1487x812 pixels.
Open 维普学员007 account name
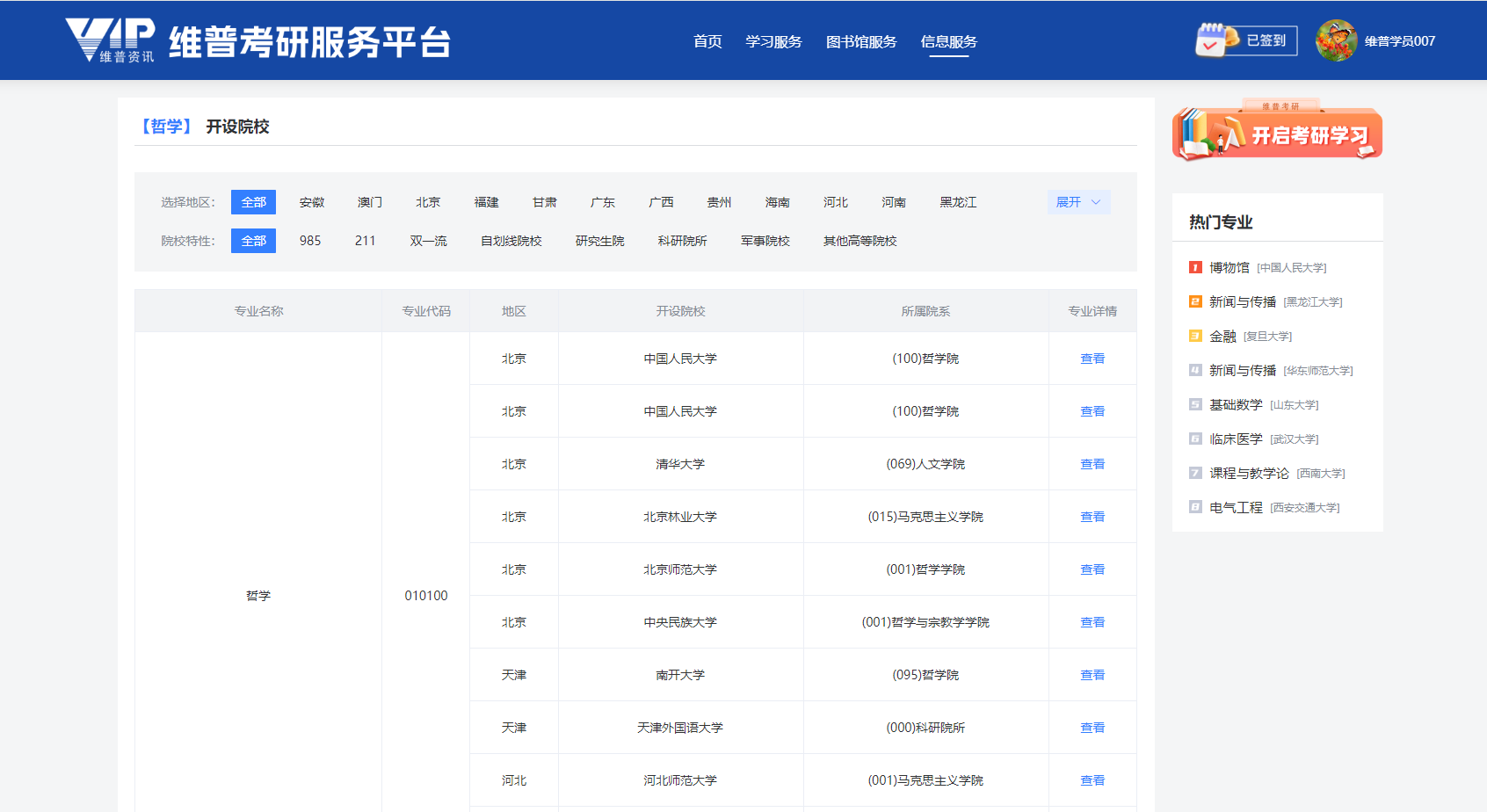click(1399, 41)
